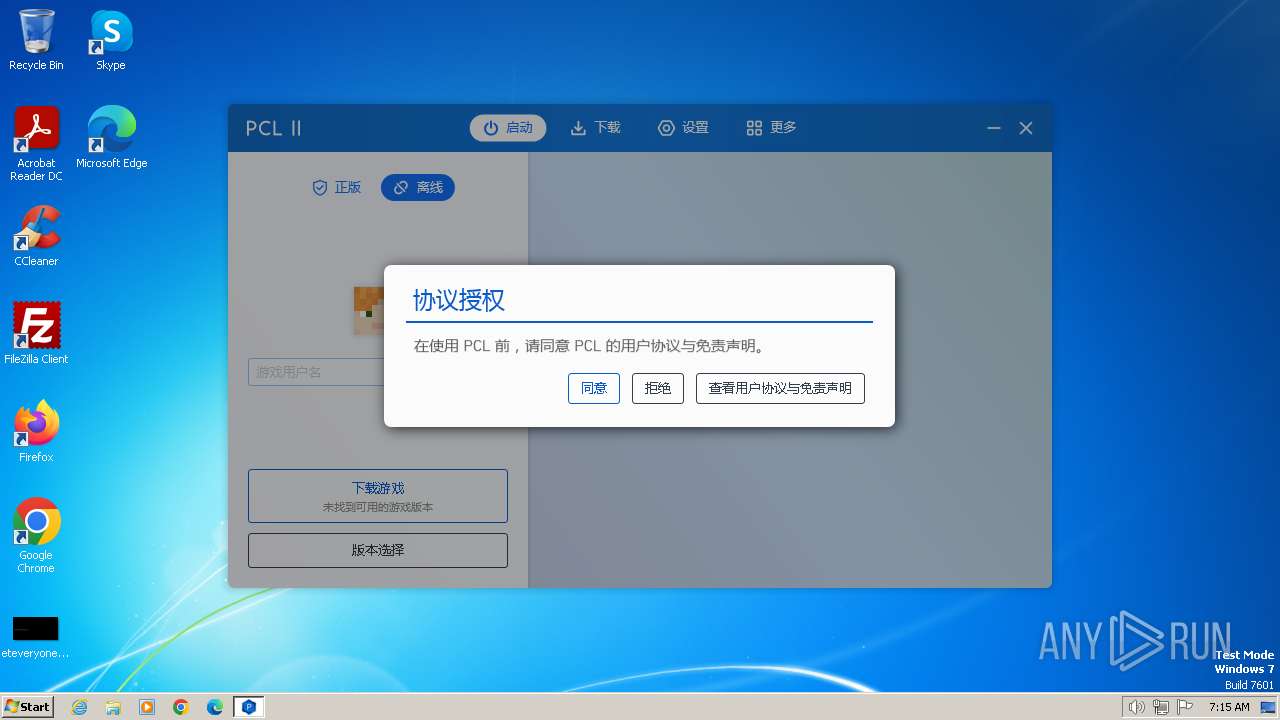Image resolution: width=1280 pixels, height=720 pixels.
Task: Open Recycle Bin desktop icon
Action: 36,40
